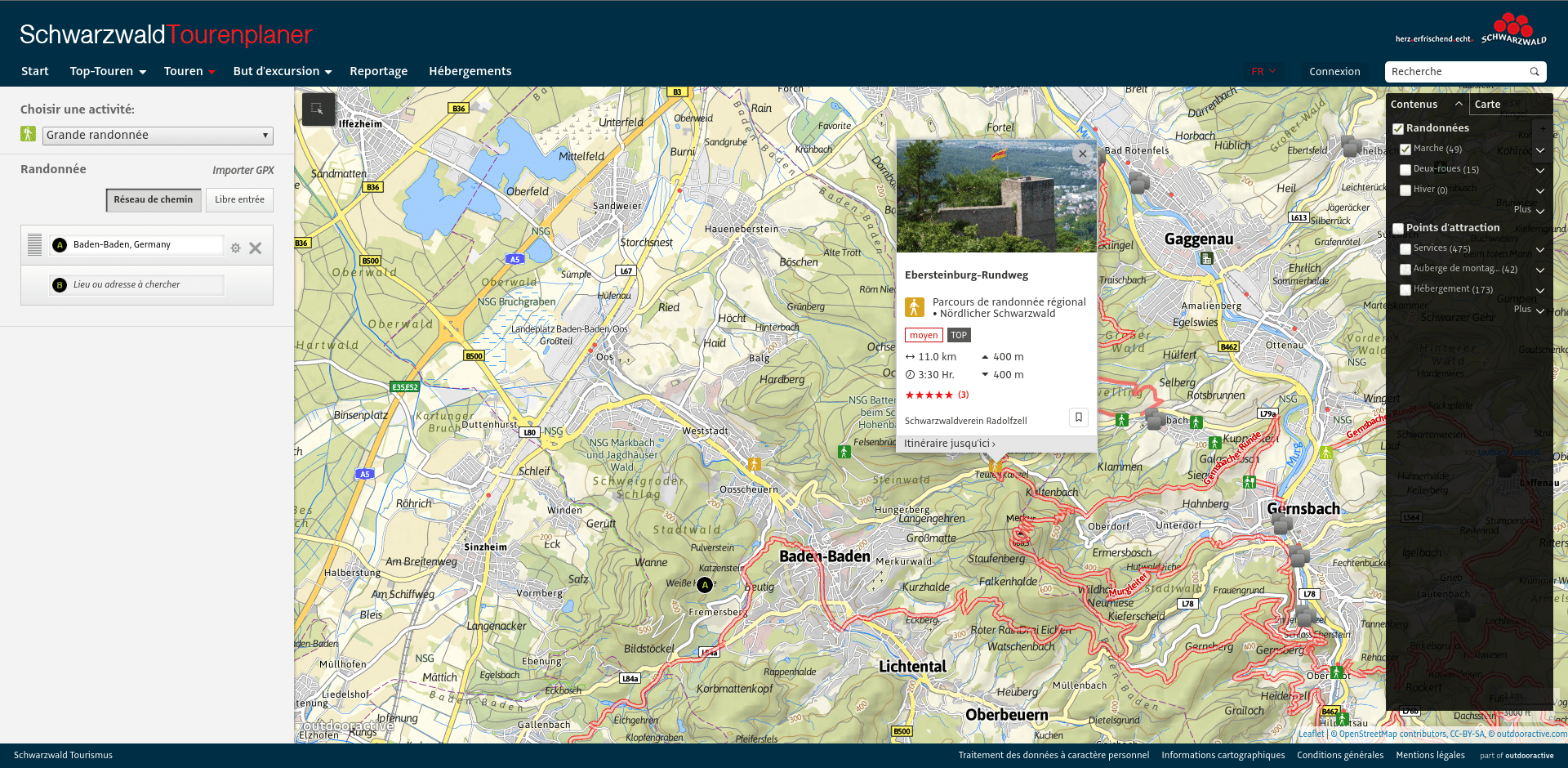Click the green hiking marker near Felsenbrücke
Image resolution: width=1568 pixels, height=768 pixels.
(844, 452)
